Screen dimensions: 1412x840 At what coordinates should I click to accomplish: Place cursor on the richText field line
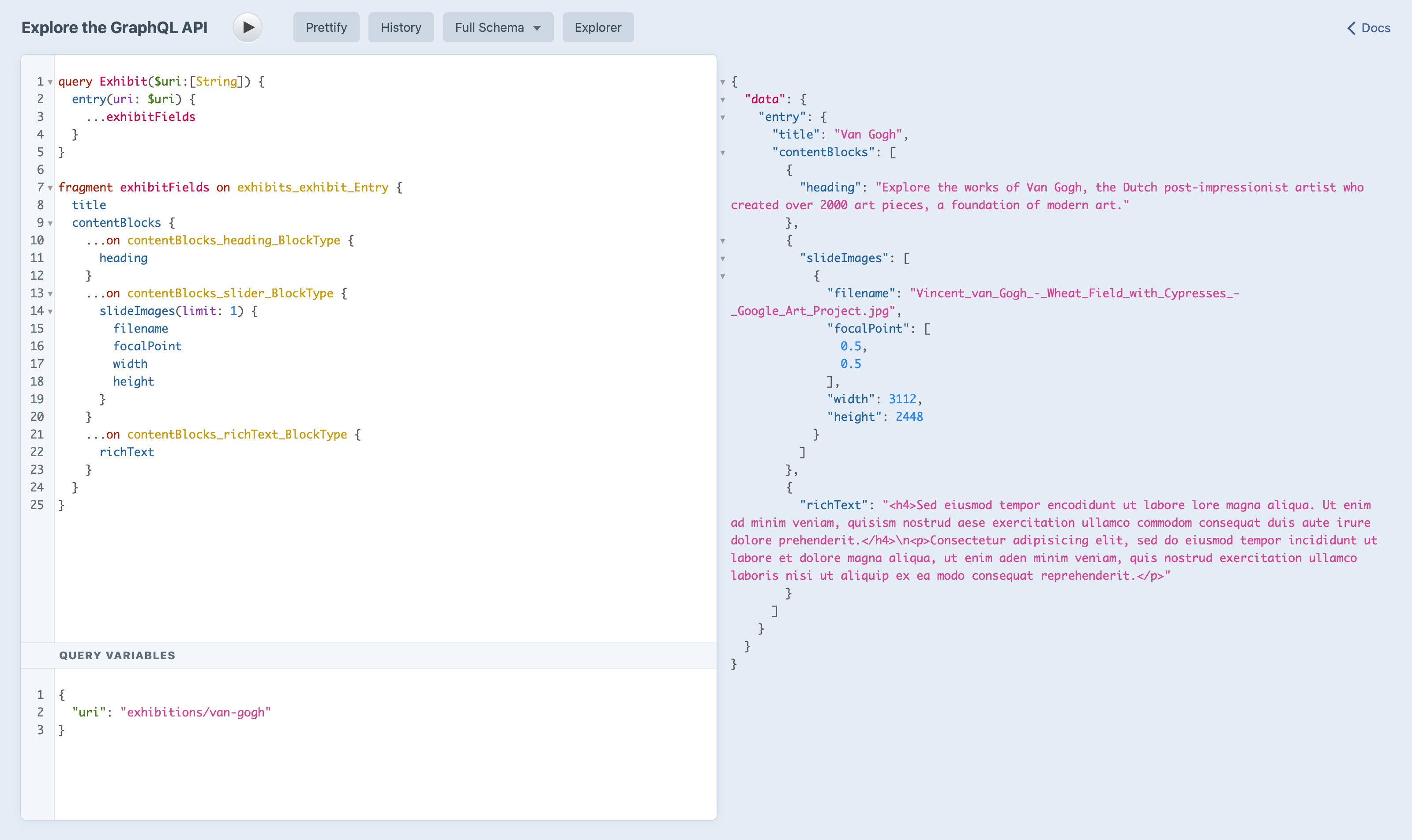127,452
